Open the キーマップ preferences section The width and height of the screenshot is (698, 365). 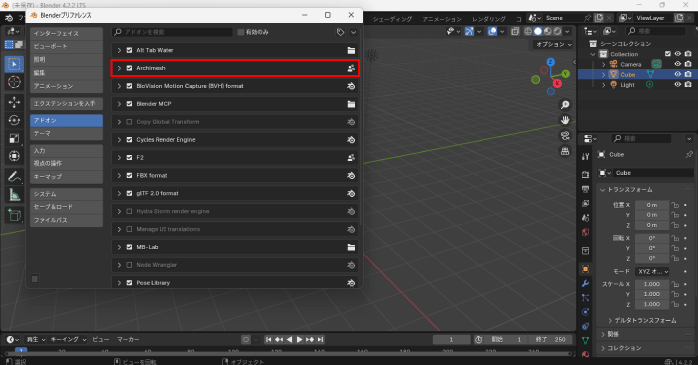pos(66,177)
